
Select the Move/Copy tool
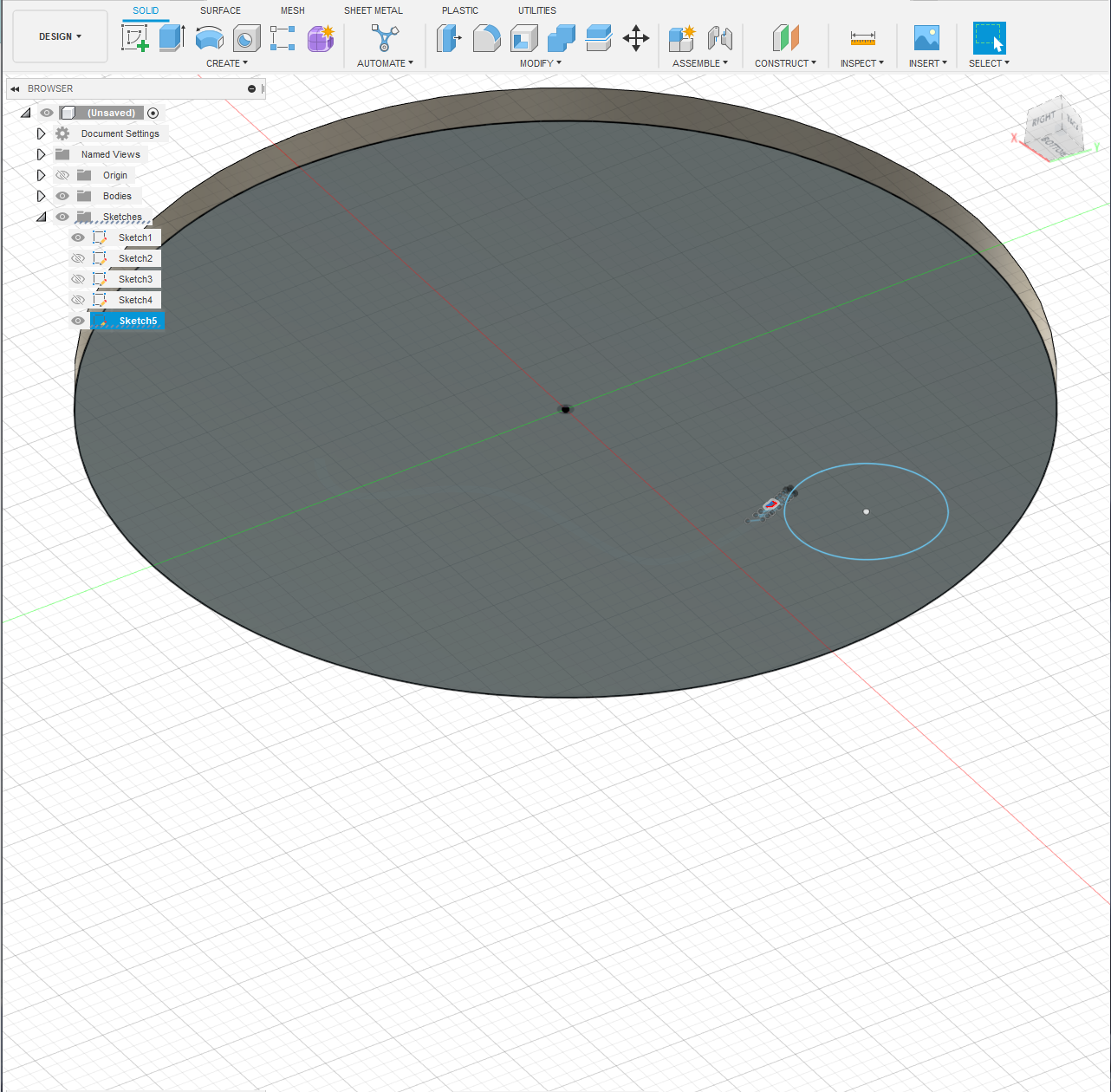point(636,38)
